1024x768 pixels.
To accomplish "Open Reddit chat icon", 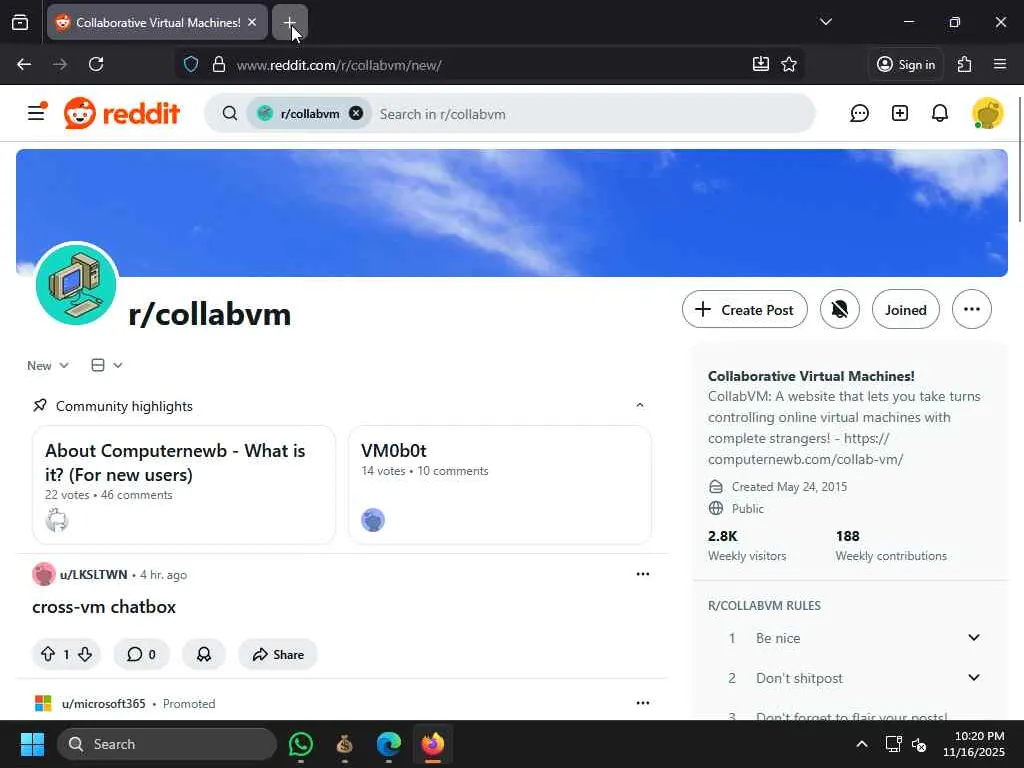I will [859, 113].
